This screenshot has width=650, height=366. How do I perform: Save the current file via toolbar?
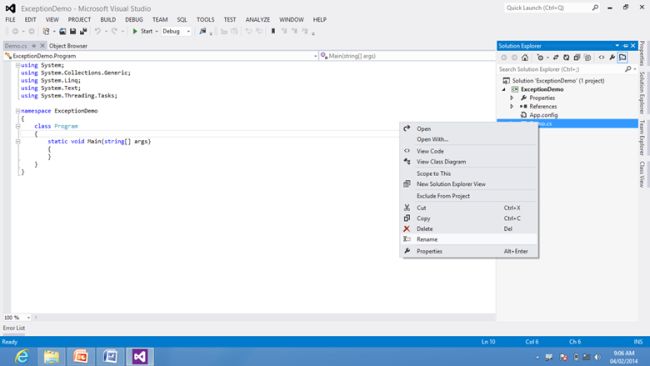click(x=73, y=31)
